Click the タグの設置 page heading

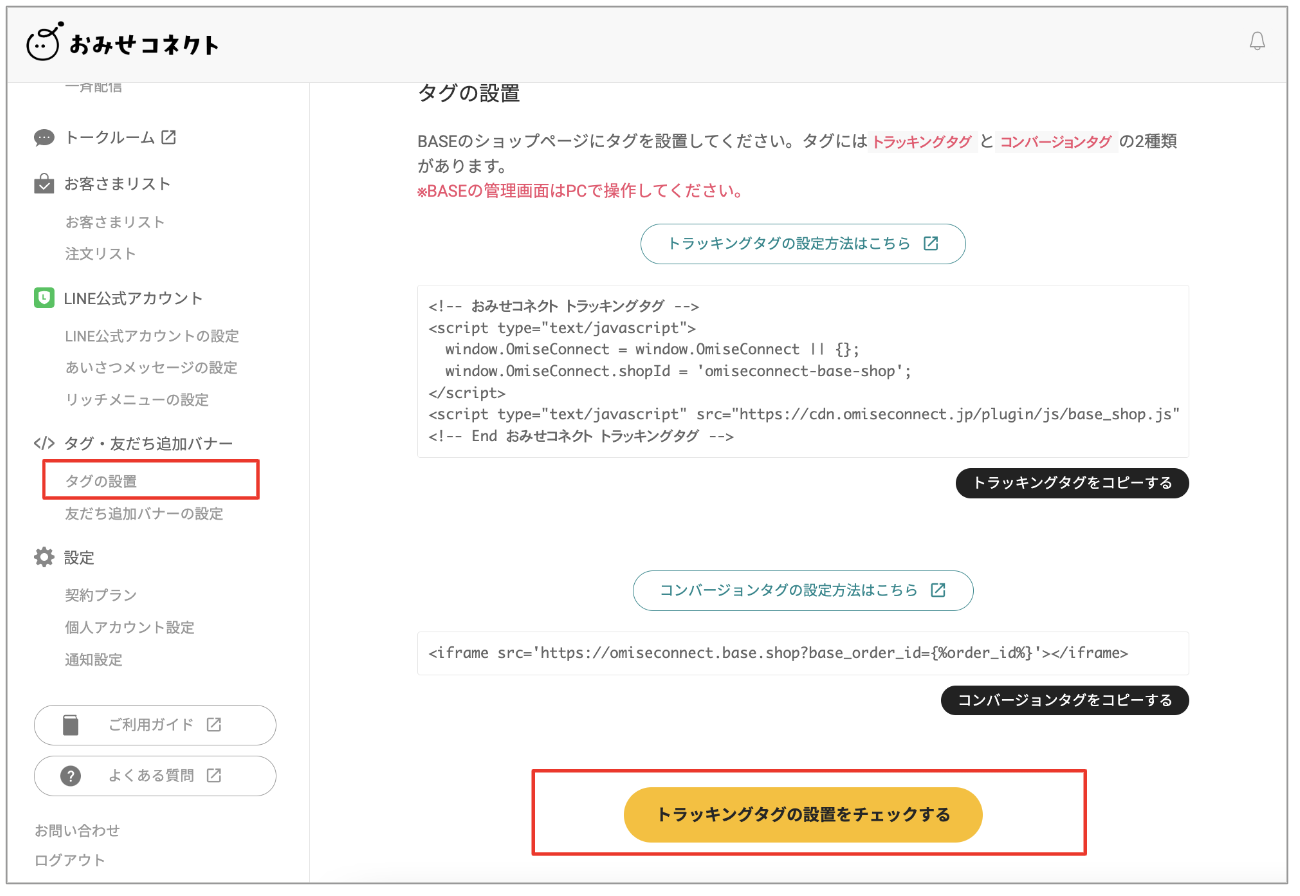tap(468, 94)
